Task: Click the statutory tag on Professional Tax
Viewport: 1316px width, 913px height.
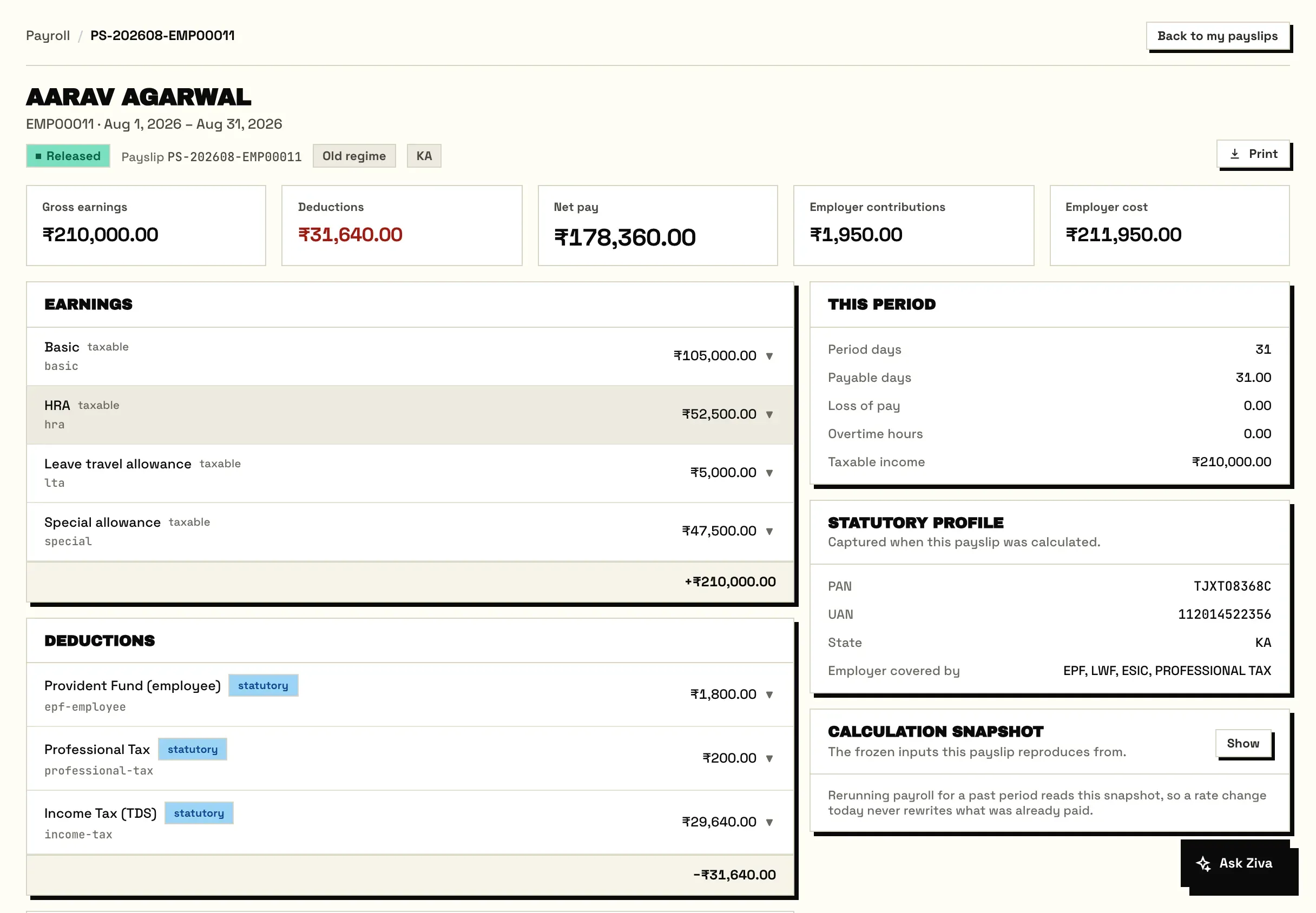Action: [193, 749]
